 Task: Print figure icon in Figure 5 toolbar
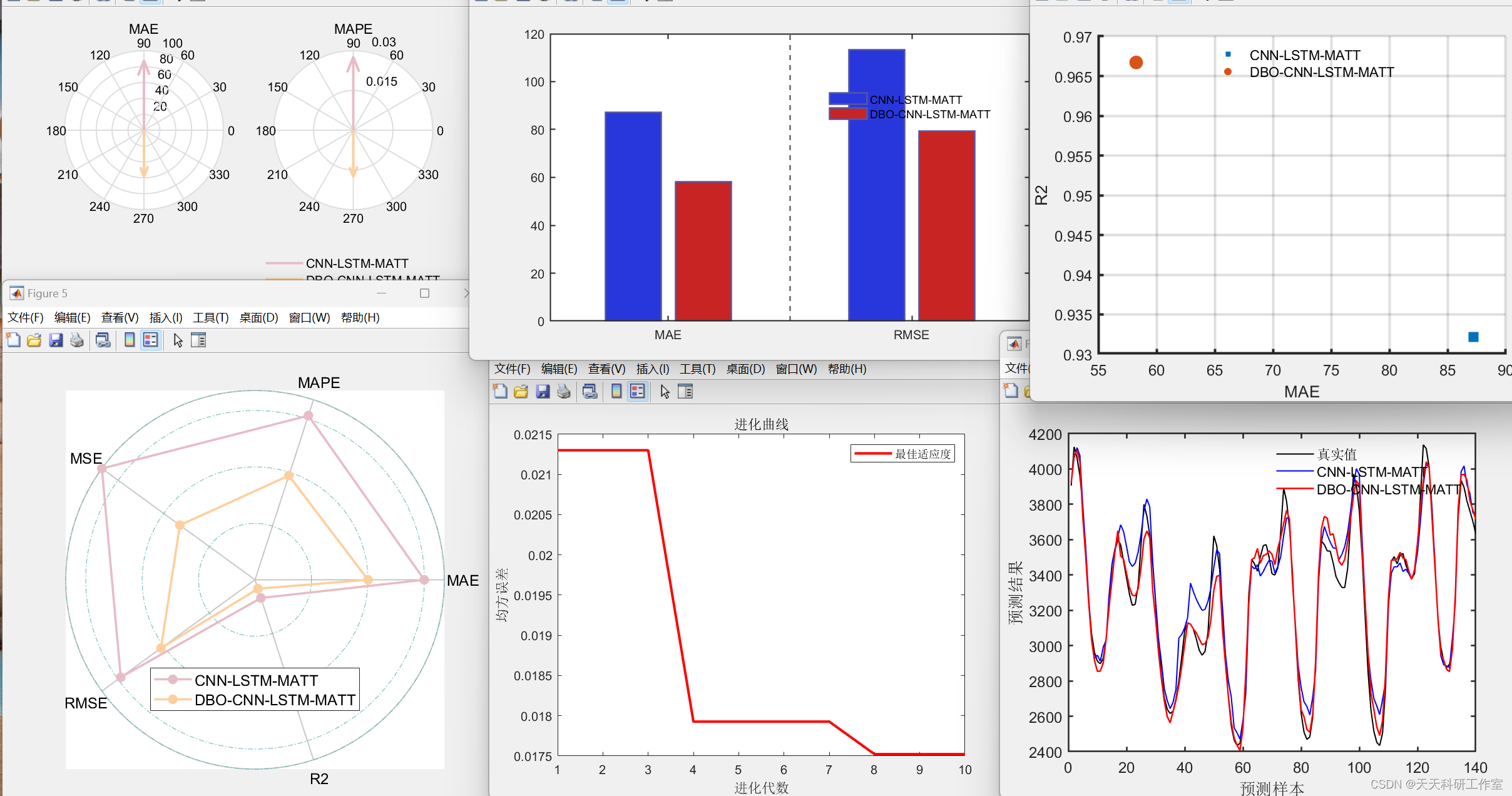77,340
